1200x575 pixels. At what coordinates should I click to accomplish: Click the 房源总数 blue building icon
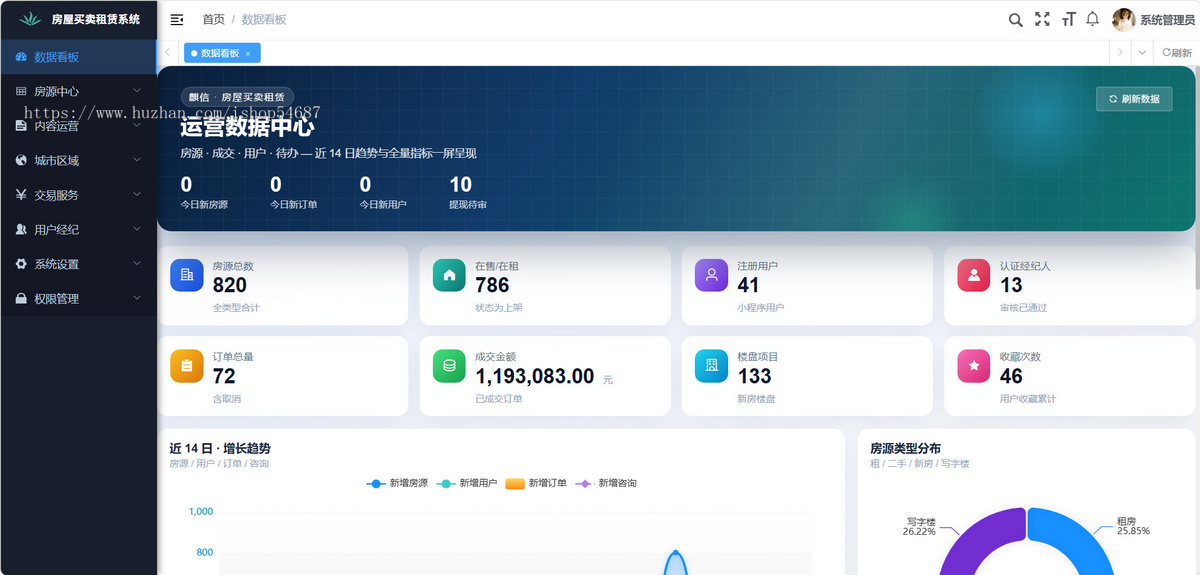click(x=187, y=275)
